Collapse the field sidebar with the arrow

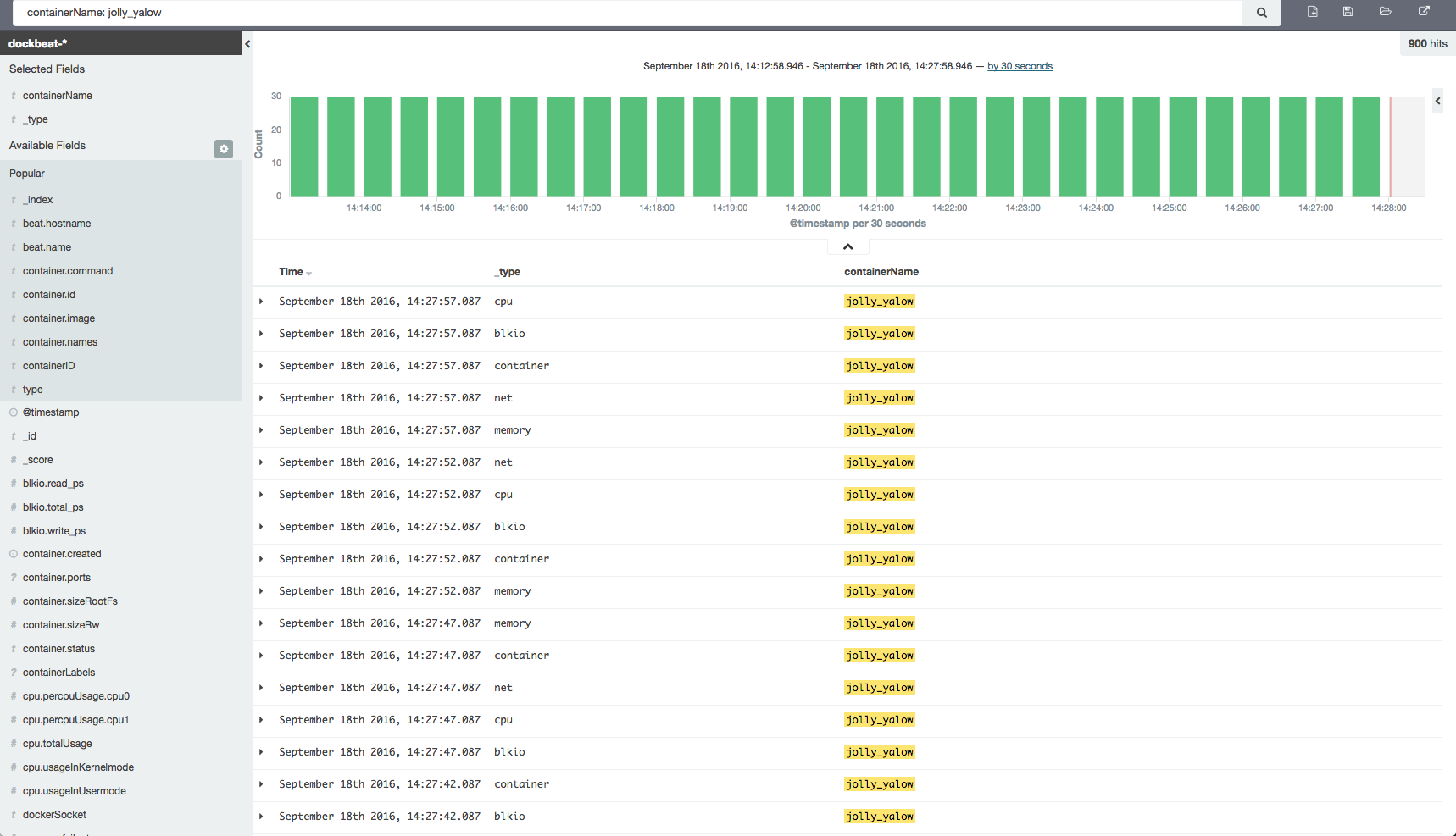(x=247, y=44)
